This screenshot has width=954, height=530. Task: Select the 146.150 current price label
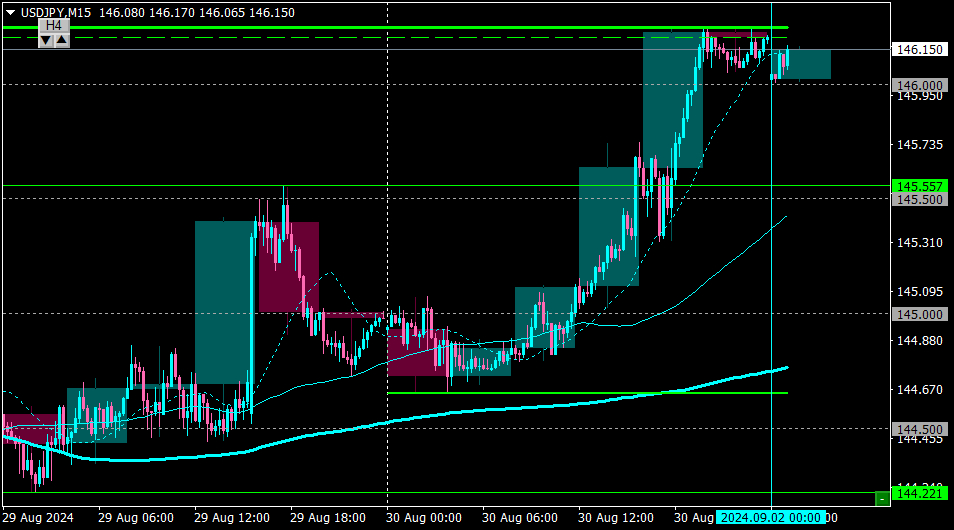coord(919,49)
